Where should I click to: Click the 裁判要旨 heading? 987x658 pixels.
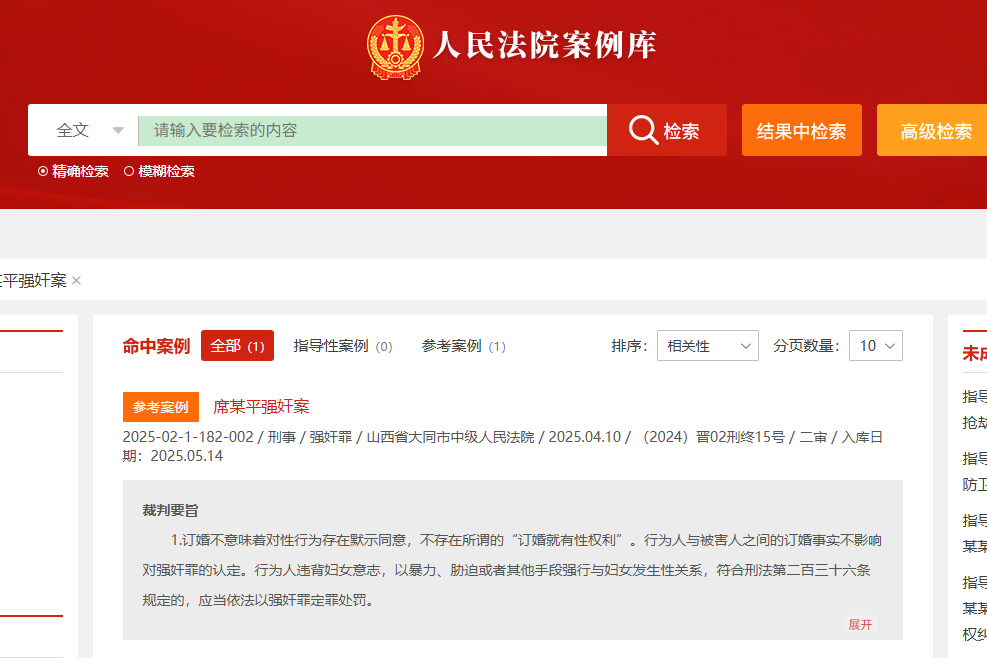coord(170,510)
